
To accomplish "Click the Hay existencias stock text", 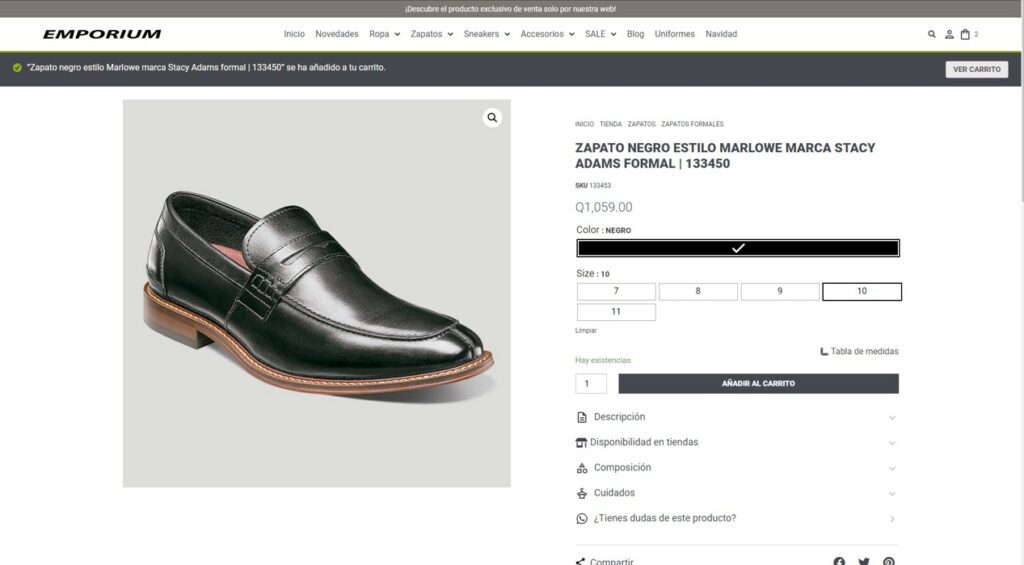I will click(603, 361).
